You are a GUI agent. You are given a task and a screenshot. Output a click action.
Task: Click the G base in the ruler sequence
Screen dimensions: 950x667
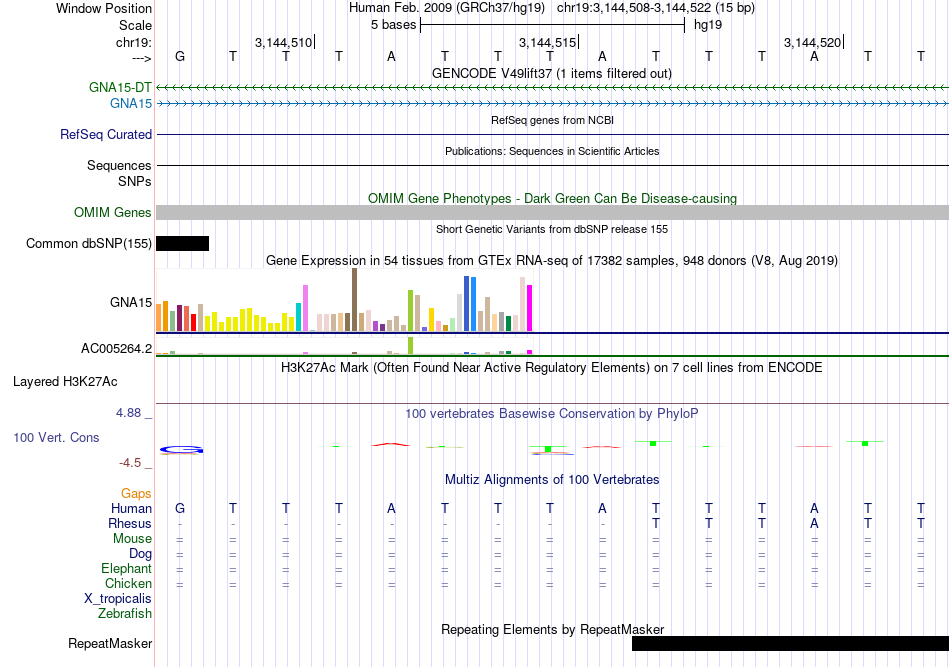pos(180,56)
